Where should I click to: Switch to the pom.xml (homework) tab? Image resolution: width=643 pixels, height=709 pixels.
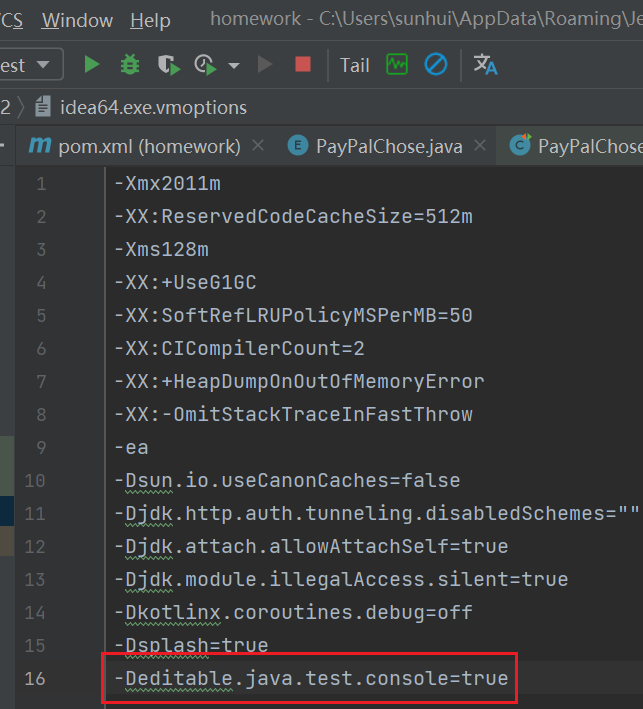pyautogui.click(x=148, y=146)
